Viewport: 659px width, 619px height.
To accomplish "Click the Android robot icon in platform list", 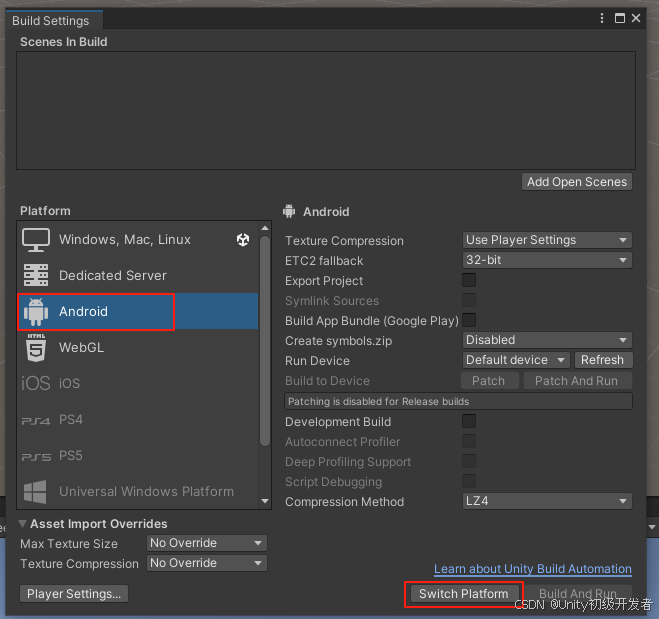I will [36, 312].
